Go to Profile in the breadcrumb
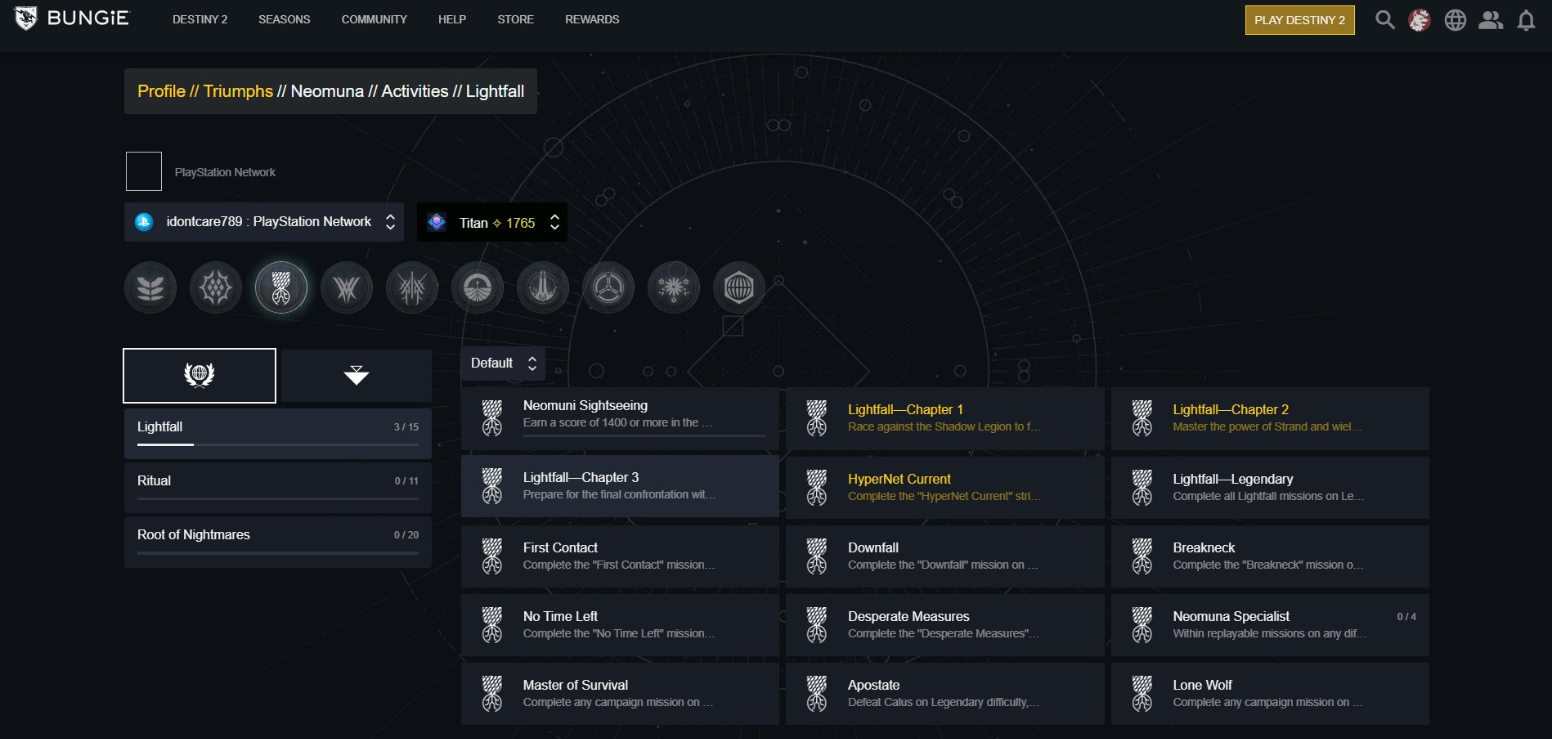Image resolution: width=1552 pixels, height=739 pixels. 161,91
